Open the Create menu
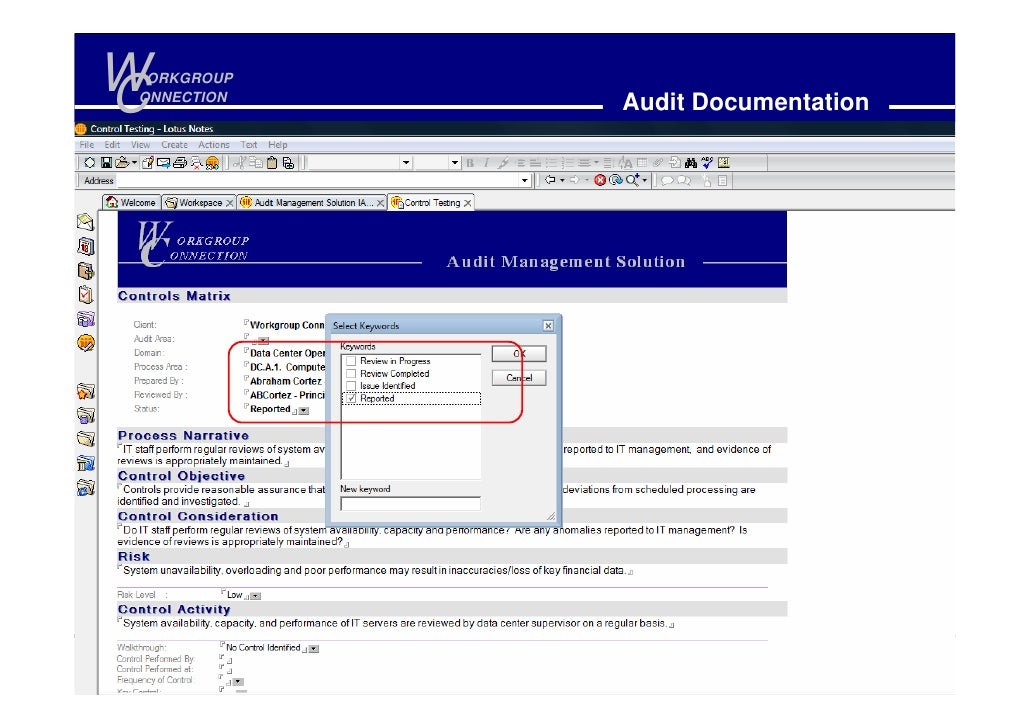The width and height of the screenshot is (1030, 728). click(x=174, y=145)
